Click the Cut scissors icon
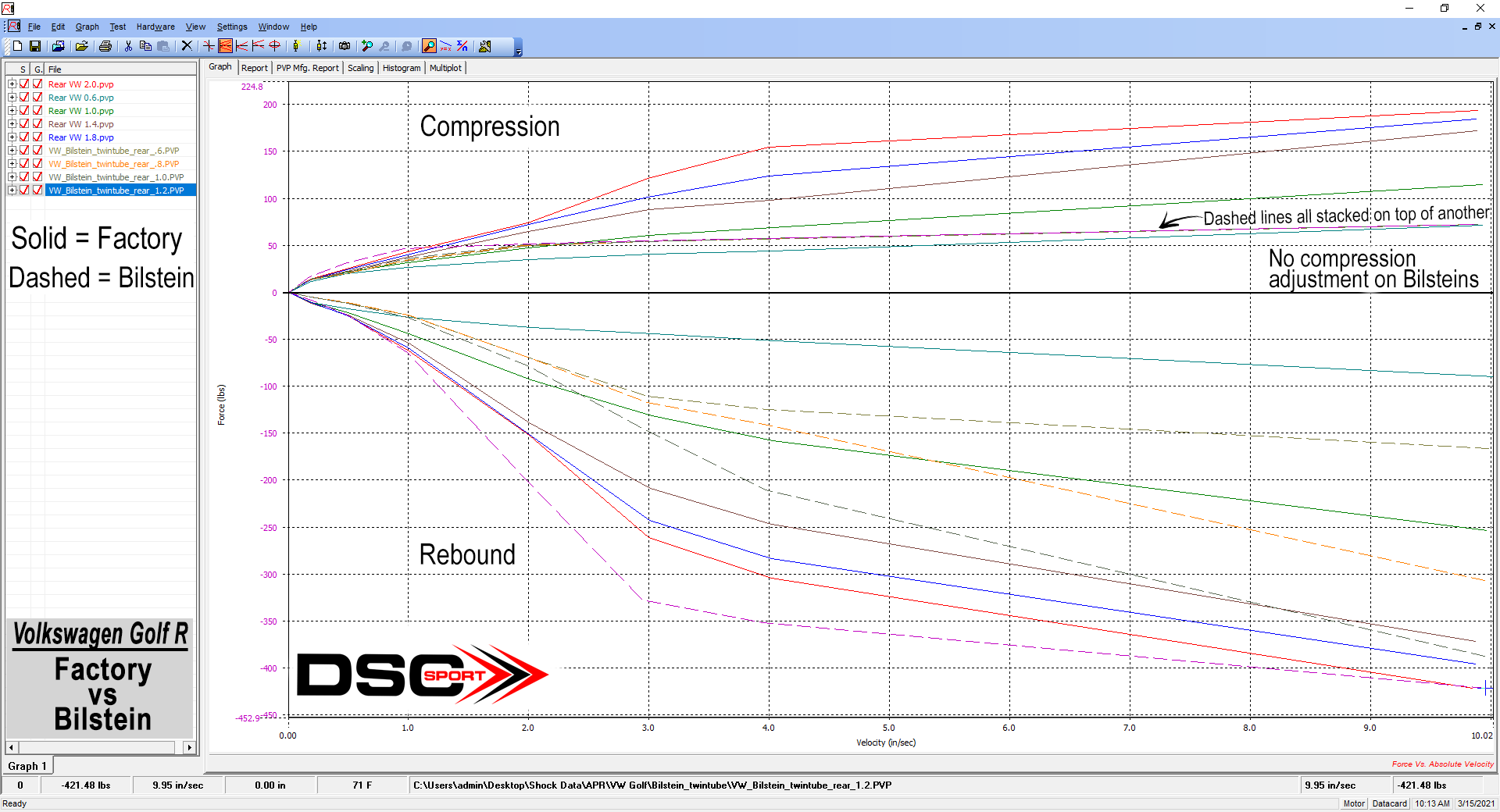Viewport: 1500px width, 812px height. click(x=128, y=46)
